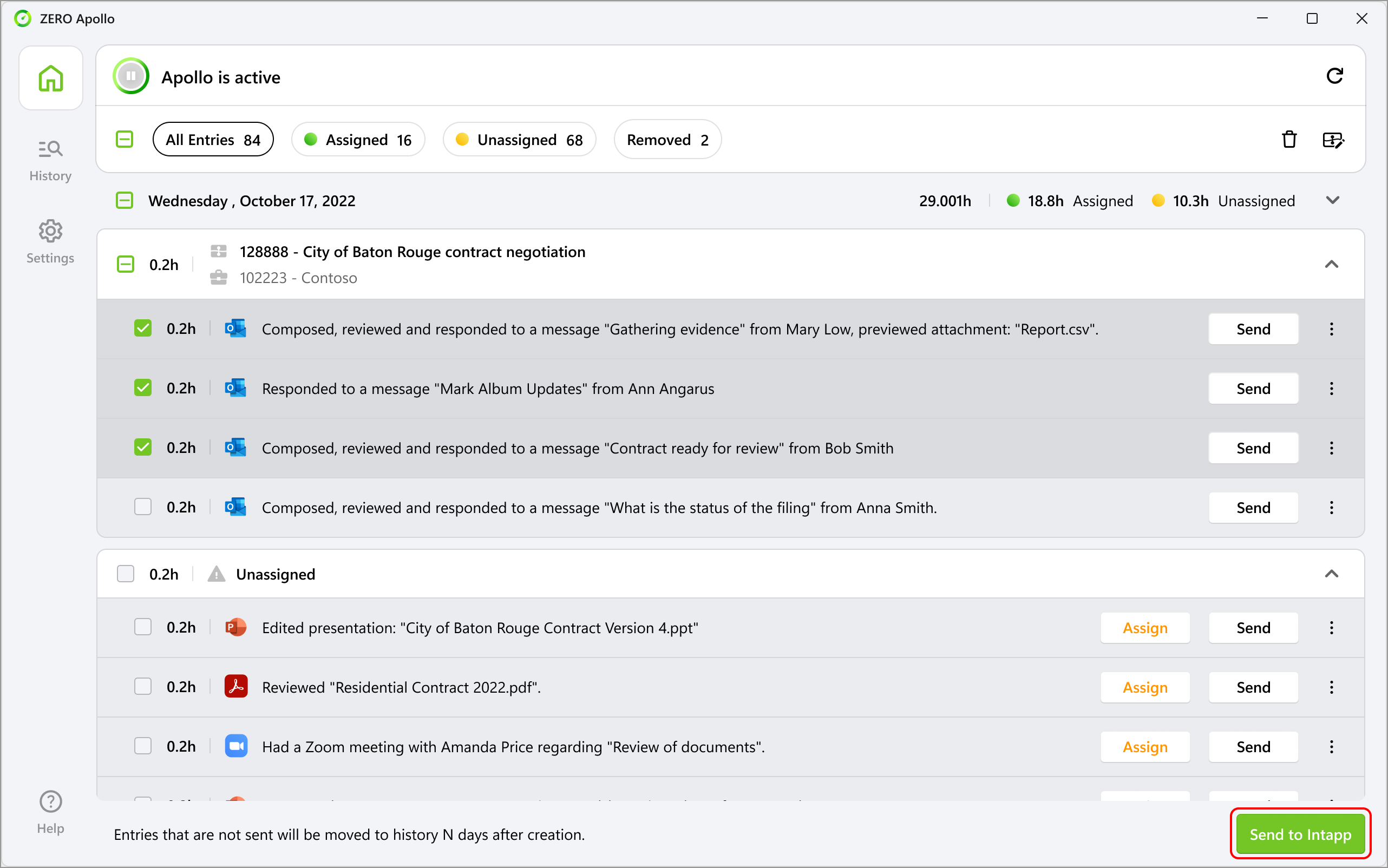Check the Residential Contract 2022.pdf entry
1388x868 pixels.
pyautogui.click(x=142, y=686)
